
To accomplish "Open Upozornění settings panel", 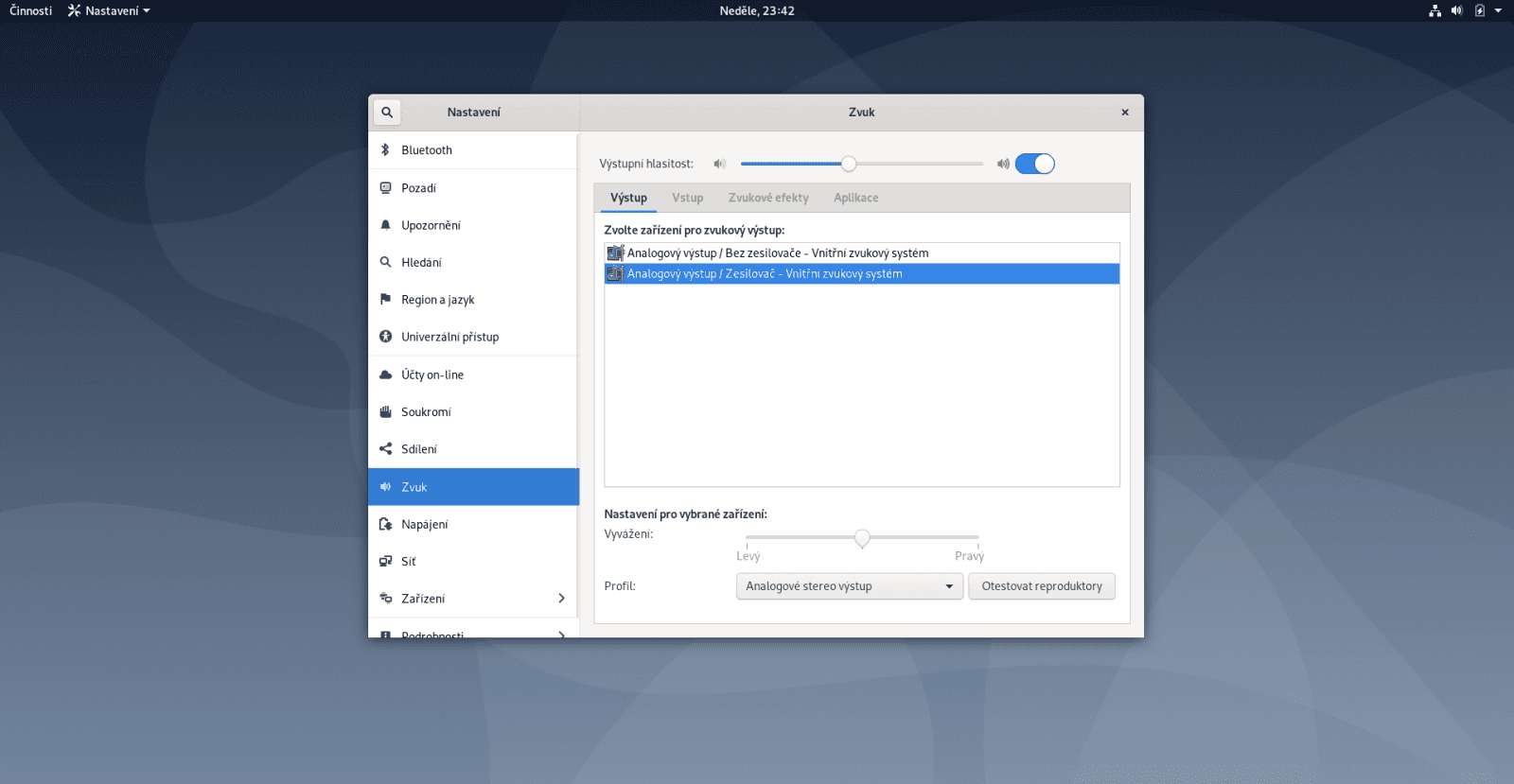I will click(x=473, y=225).
